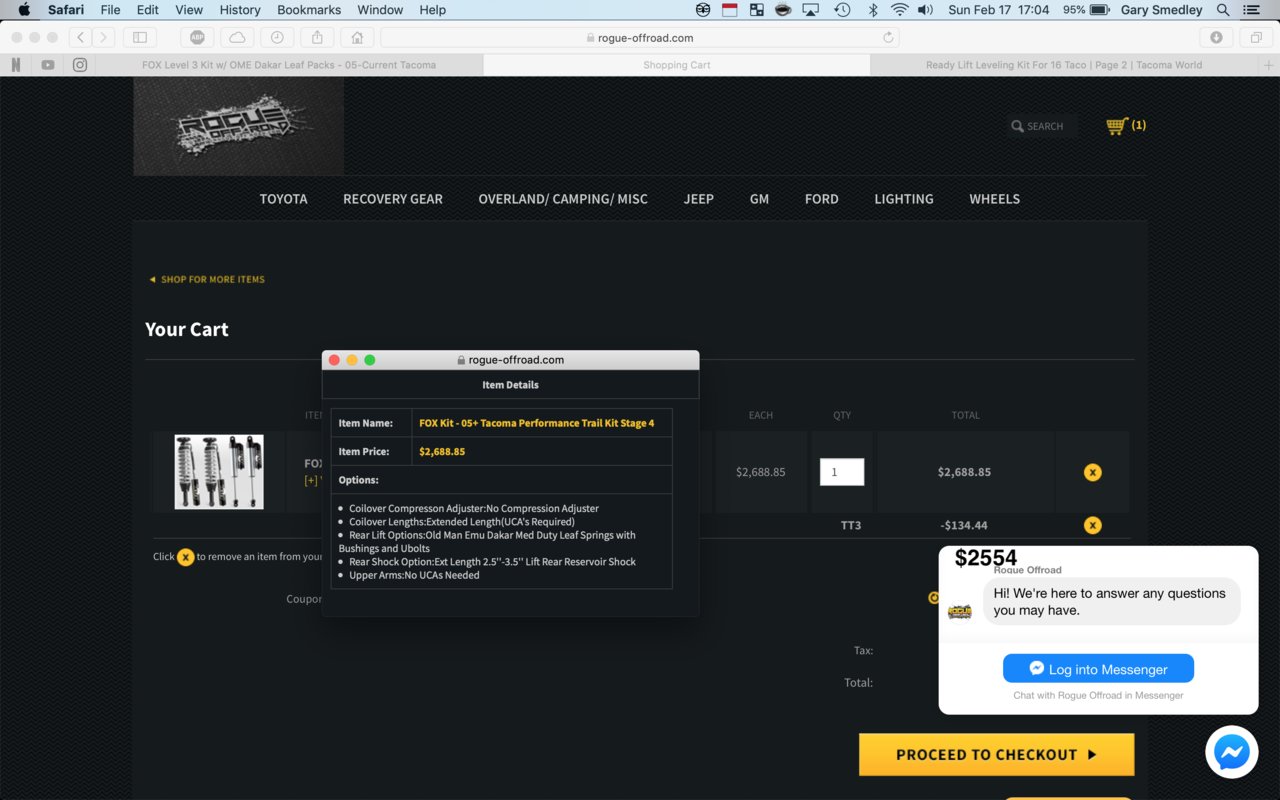Open the AirPlay display menu
Image resolution: width=1280 pixels, height=800 pixels.
pyautogui.click(x=811, y=10)
